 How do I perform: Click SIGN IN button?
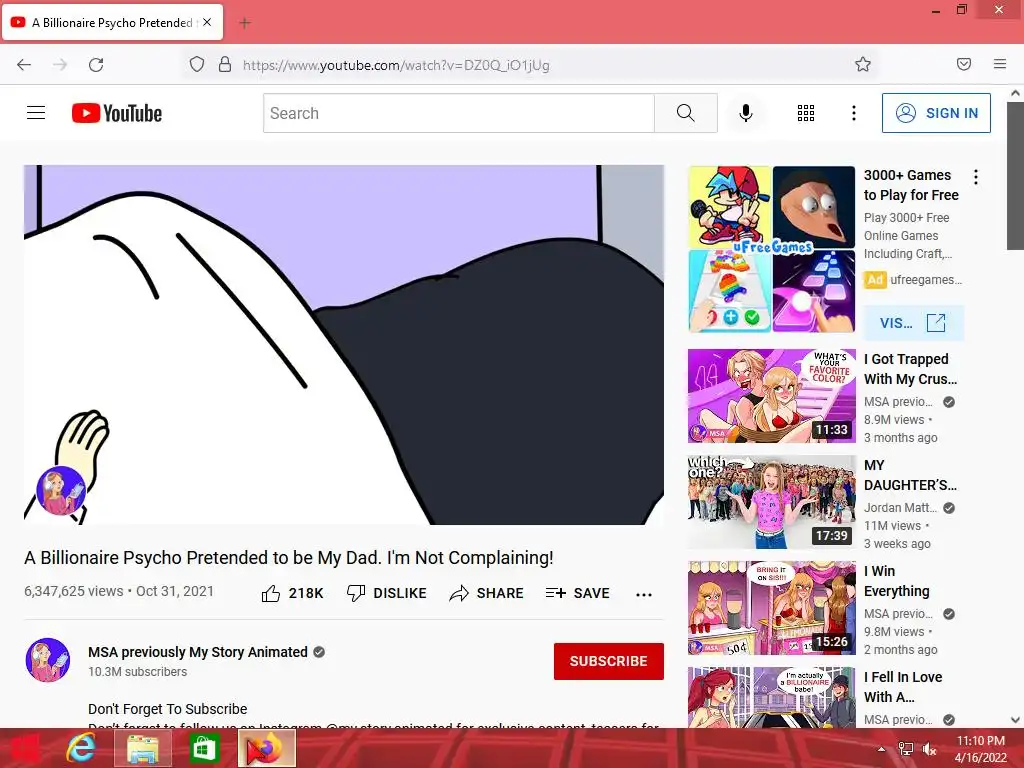tap(936, 113)
